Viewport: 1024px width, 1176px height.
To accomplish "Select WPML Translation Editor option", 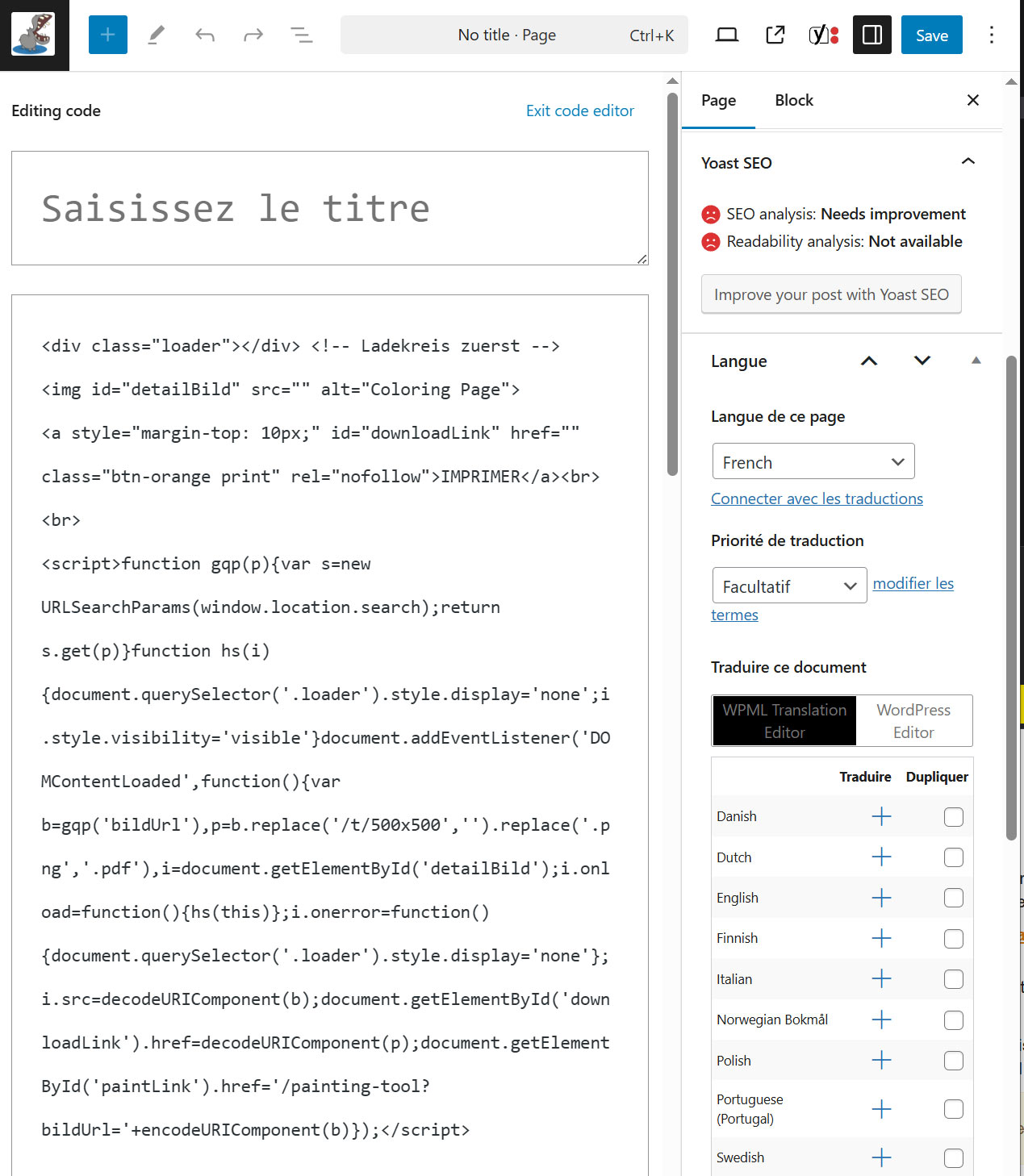I will [x=784, y=721].
